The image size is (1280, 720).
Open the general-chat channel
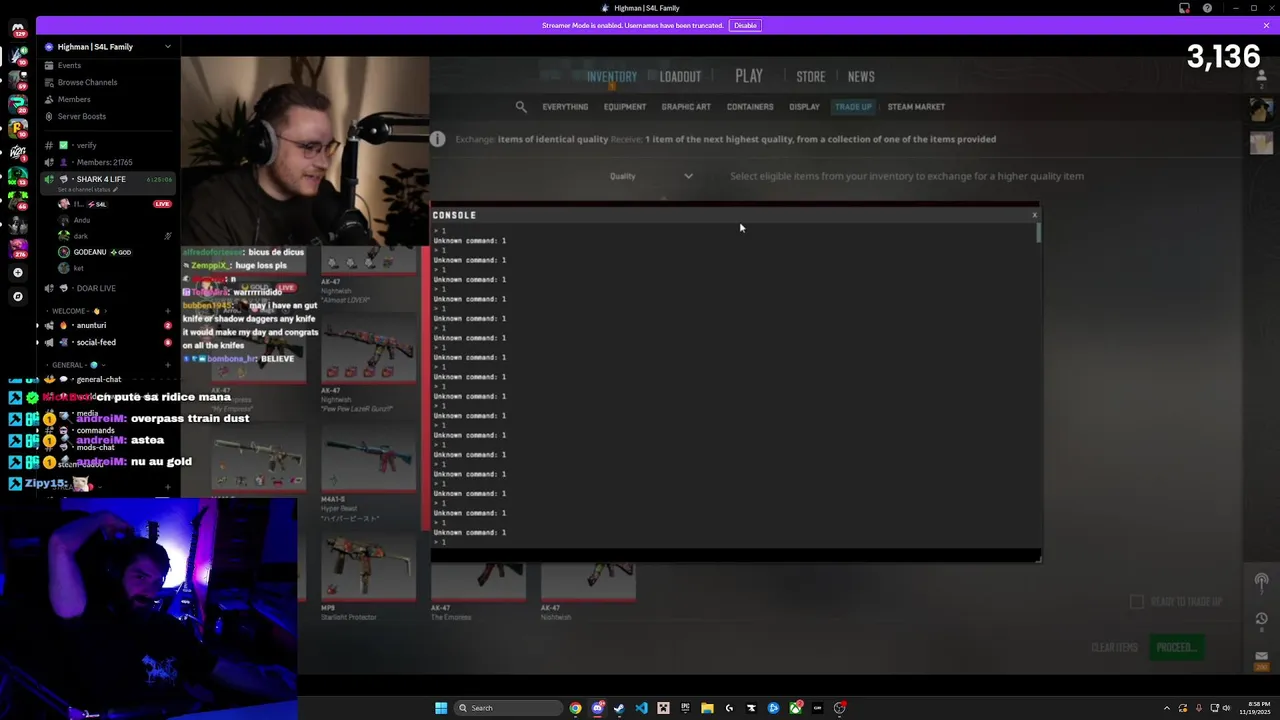pyautogui.click(x=106, y=379)
